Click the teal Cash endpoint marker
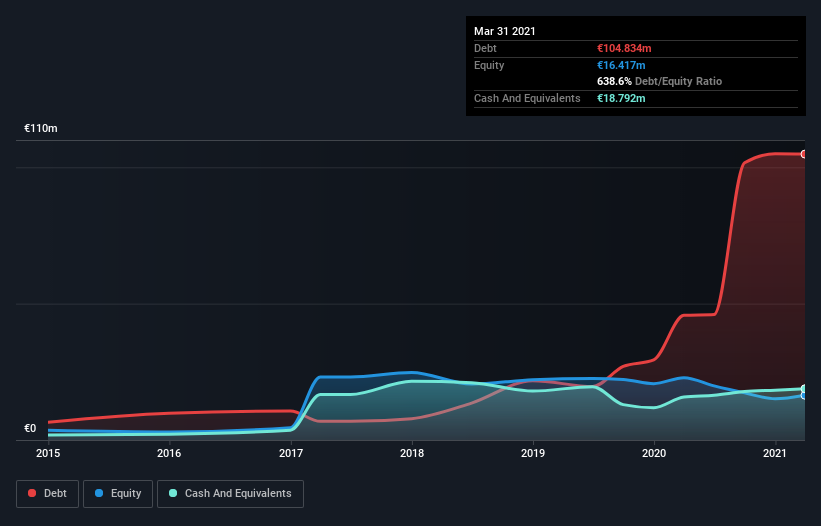Screen dimensions: 821x526 click(x=804, y=389)
